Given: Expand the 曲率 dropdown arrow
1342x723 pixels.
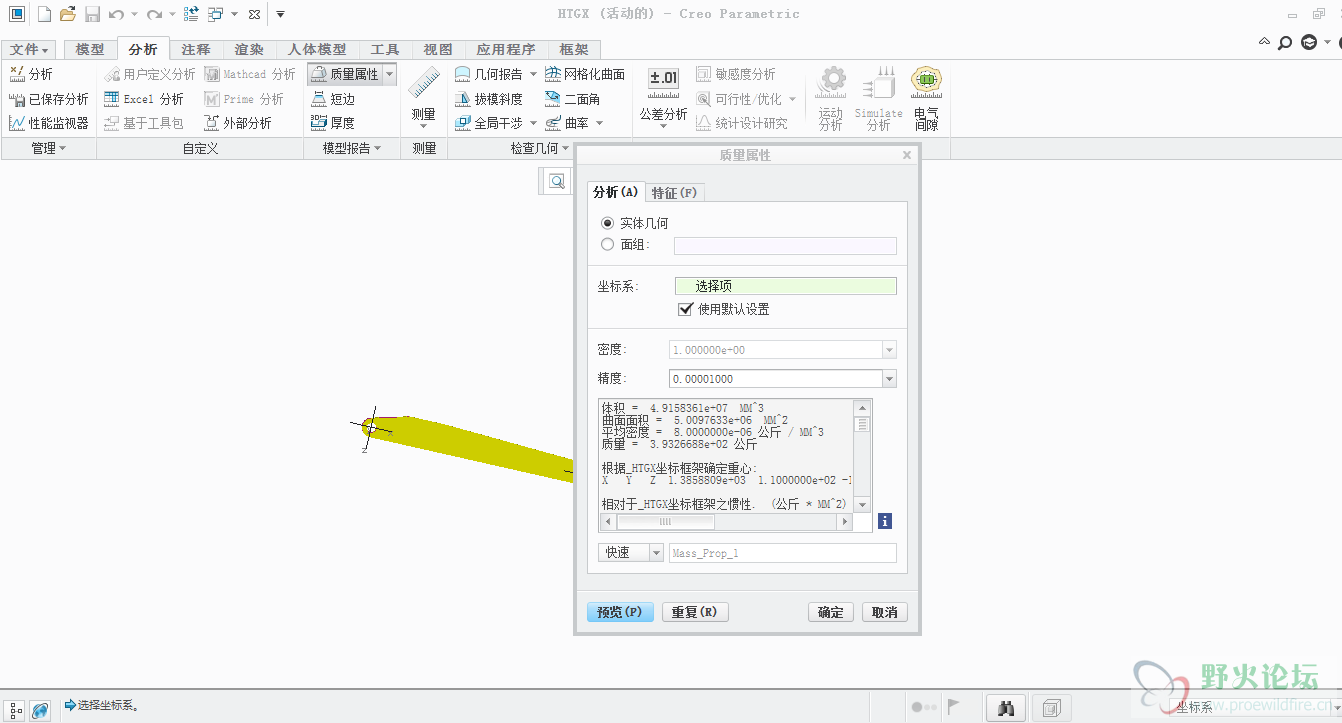Looking at the screenshot, I should (x=599, y=123).
